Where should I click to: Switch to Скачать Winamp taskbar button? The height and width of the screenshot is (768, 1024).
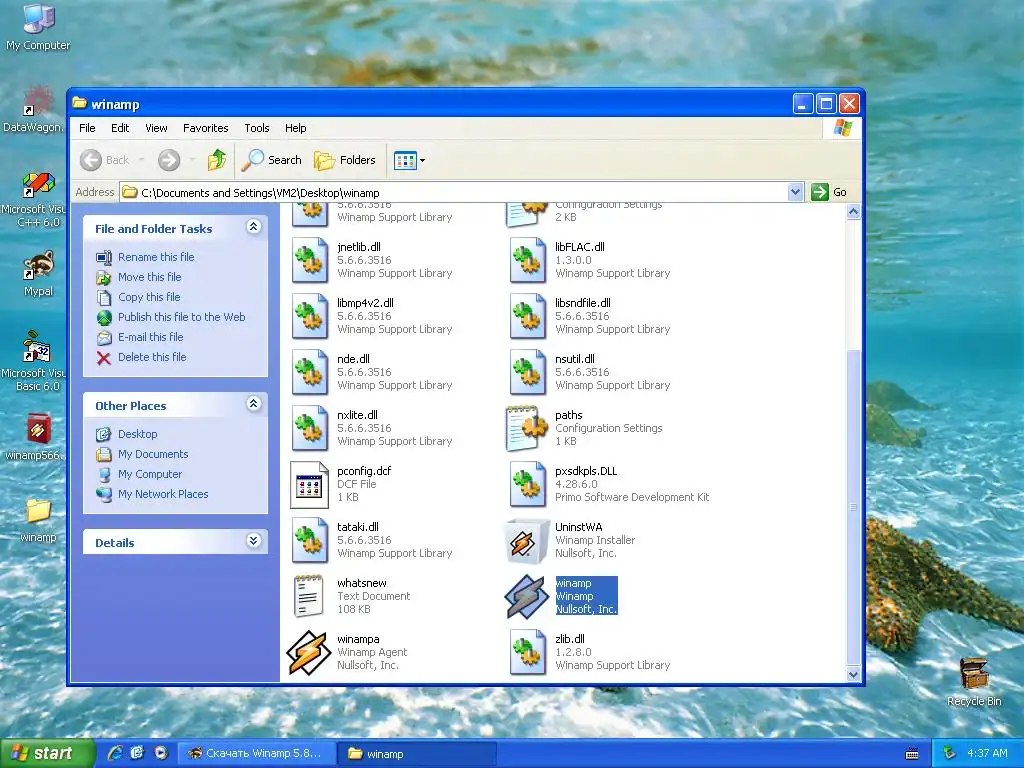click(x=256, y=754)
